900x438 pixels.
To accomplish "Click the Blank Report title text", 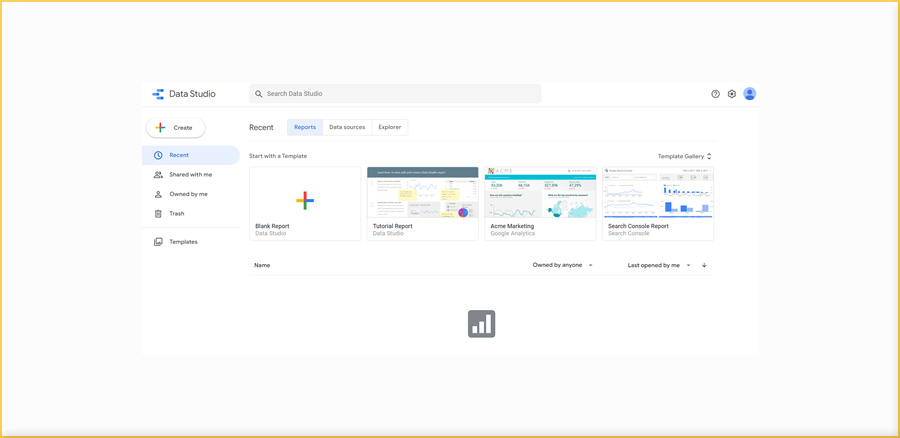I will pos(272,226).
